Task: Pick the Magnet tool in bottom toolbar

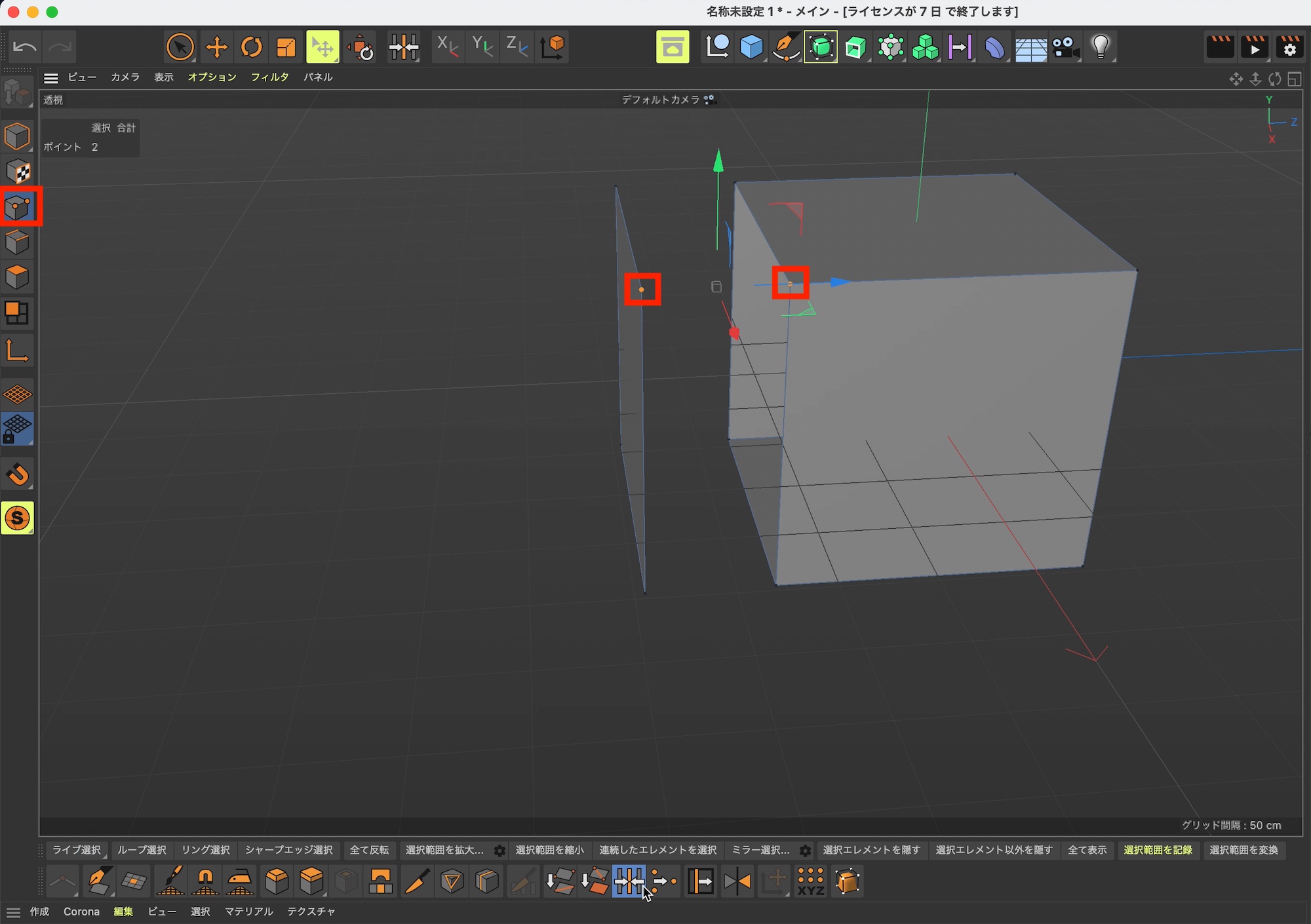Action: [205, 881]
